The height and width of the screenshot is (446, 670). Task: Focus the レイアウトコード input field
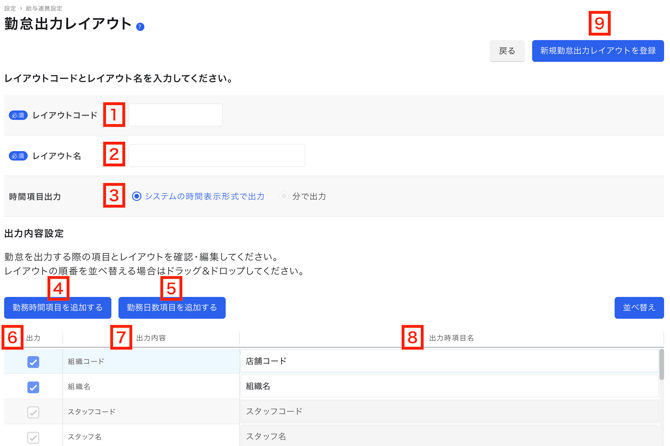pos(176,115)
